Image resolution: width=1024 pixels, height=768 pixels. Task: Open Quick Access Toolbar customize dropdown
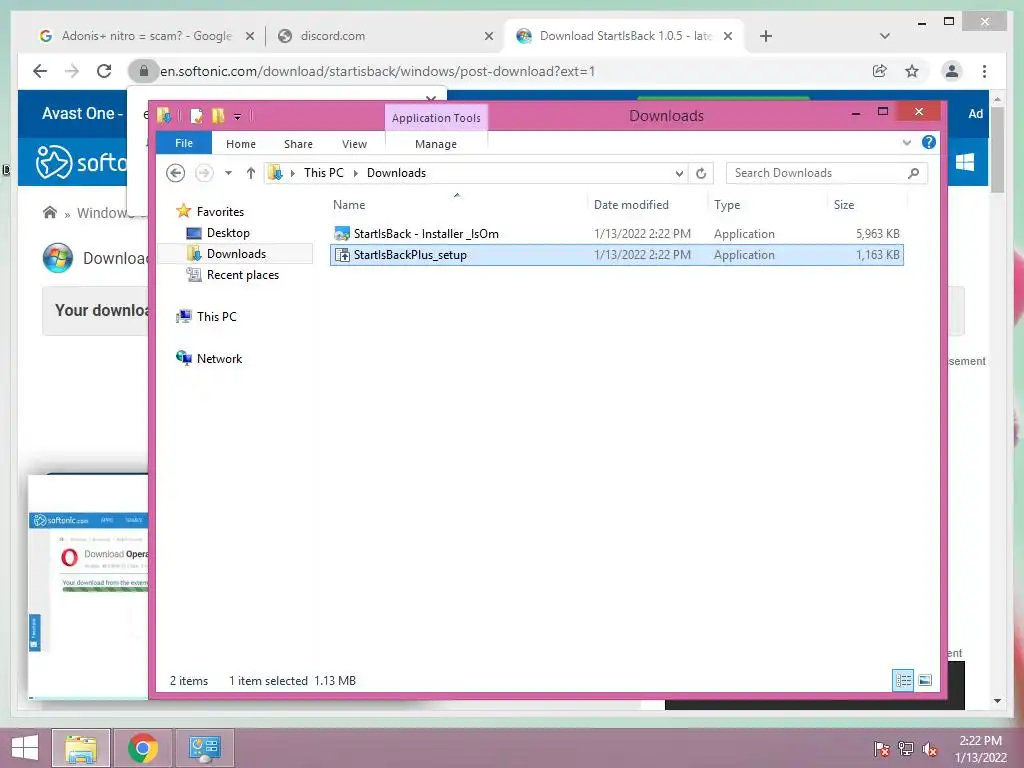(x=237, y=117)
